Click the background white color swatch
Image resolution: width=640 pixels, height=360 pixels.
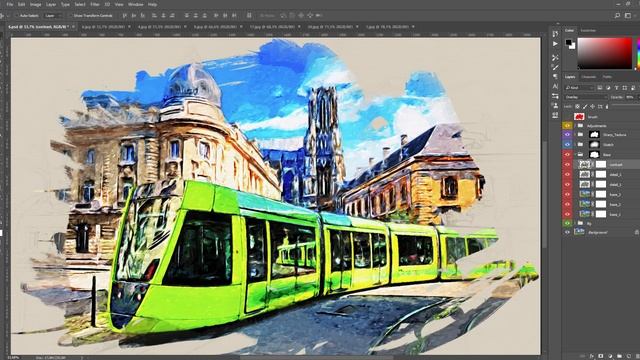pos(572,46)
